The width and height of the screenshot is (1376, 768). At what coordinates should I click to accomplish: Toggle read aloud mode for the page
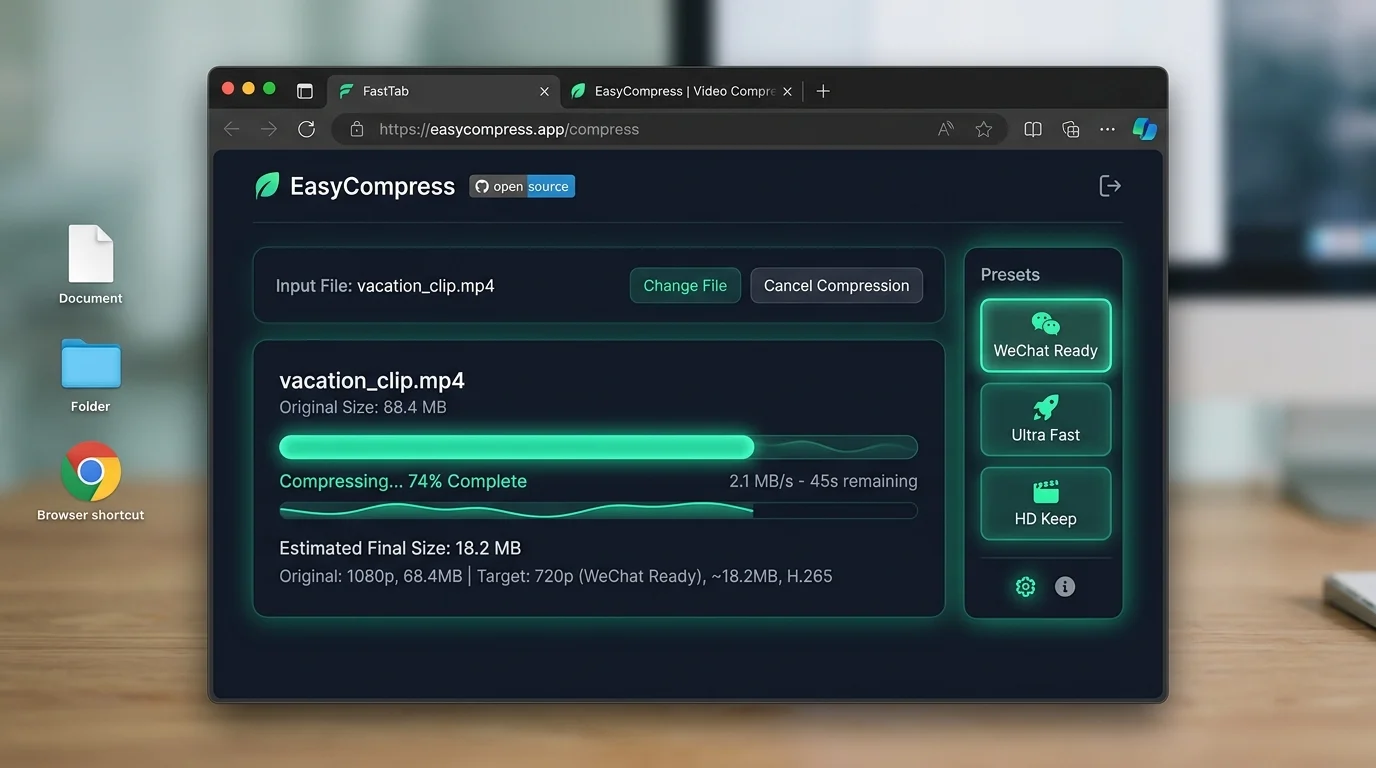coord(944,128)
